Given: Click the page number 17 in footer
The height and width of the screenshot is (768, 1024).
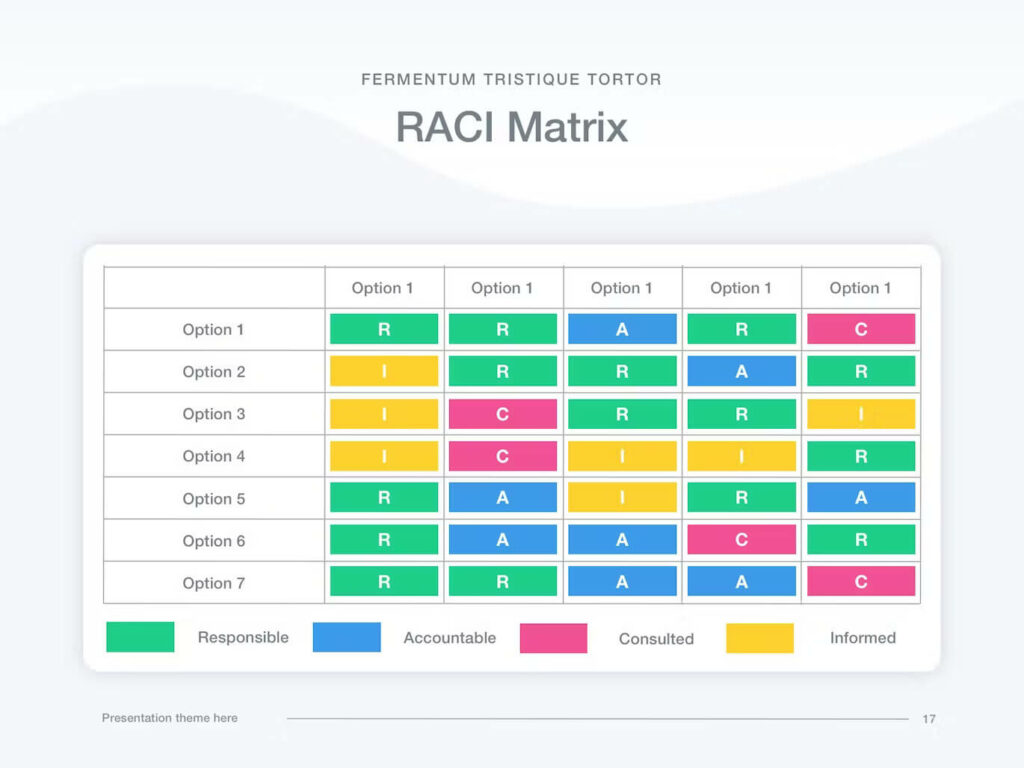Looking at the screenshot, I should coord(929,719).
